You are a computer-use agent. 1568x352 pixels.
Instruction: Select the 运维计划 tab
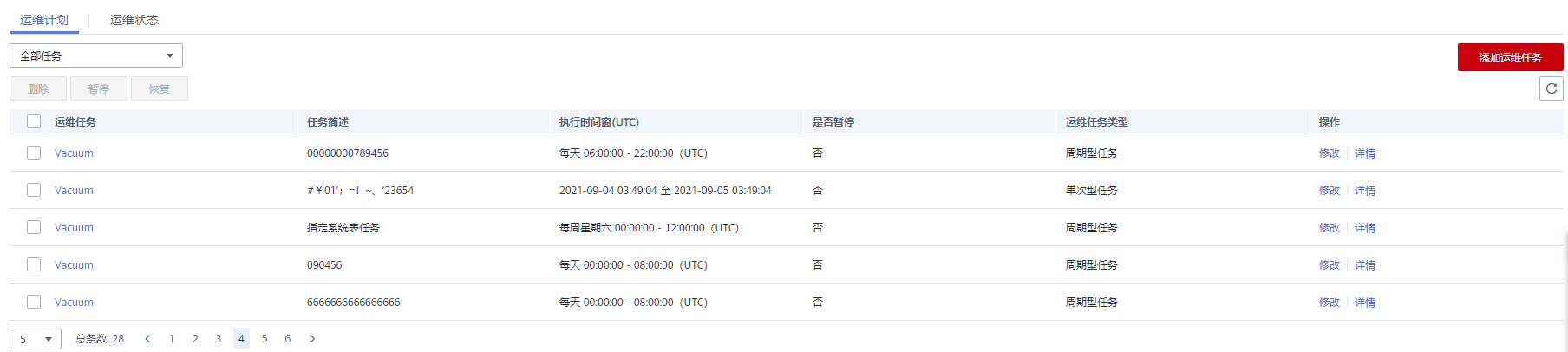point(44,20)
